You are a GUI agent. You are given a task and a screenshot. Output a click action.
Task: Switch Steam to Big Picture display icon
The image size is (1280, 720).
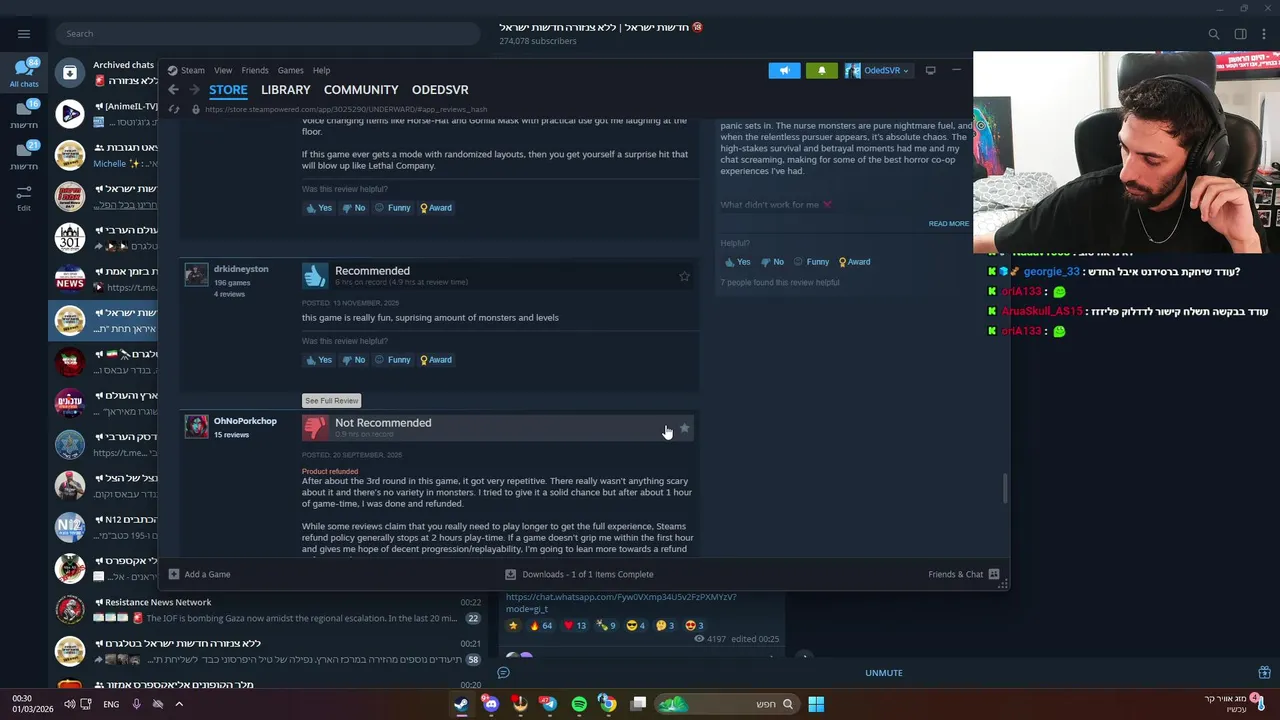(930, 70)
